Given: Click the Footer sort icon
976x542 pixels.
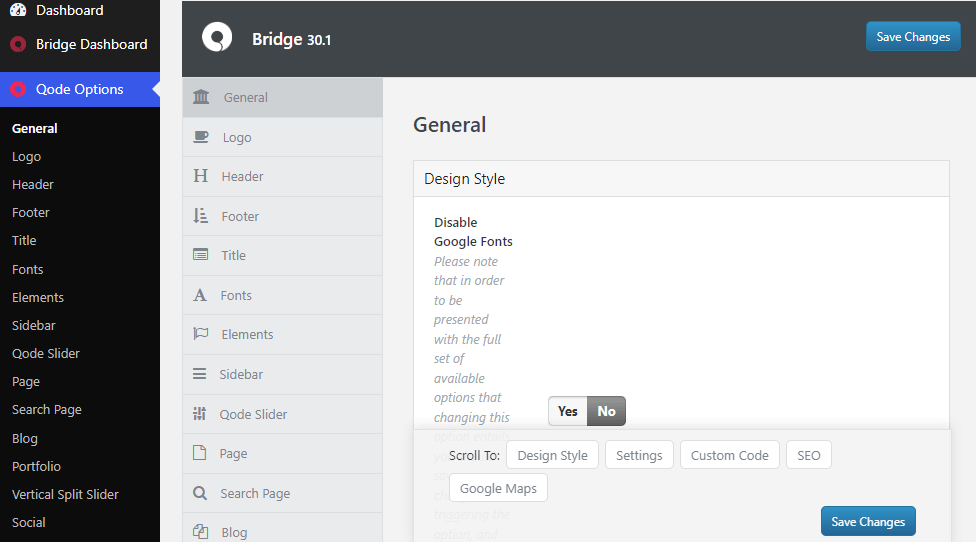Looking at the screenshot, I should click(200, 216).
